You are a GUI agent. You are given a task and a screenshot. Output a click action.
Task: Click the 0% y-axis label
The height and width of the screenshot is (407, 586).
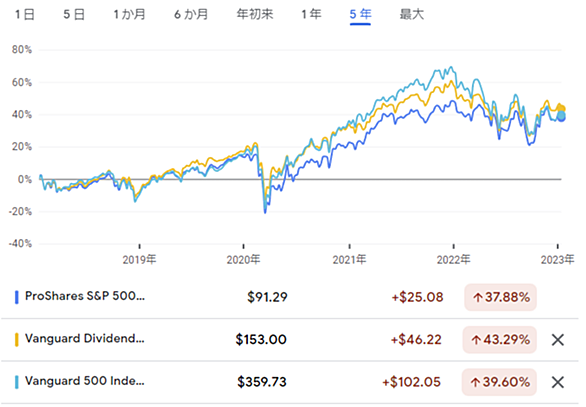pyautogui.click(x=25, y=179)
